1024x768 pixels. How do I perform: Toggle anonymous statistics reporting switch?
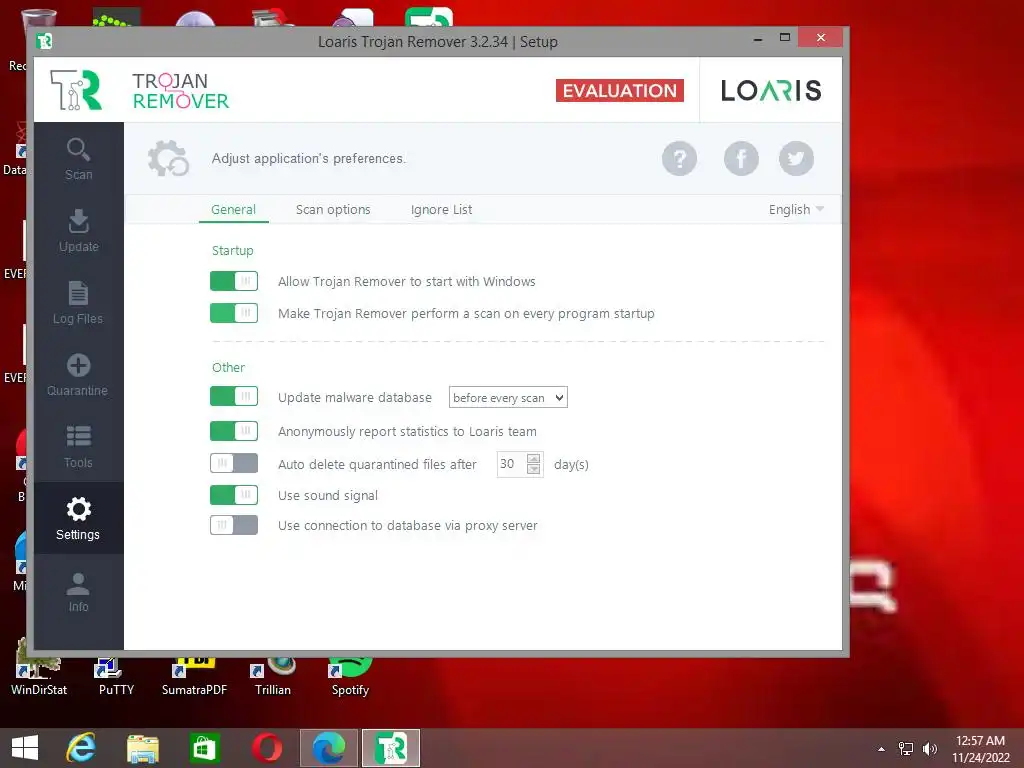click(234, 430)
